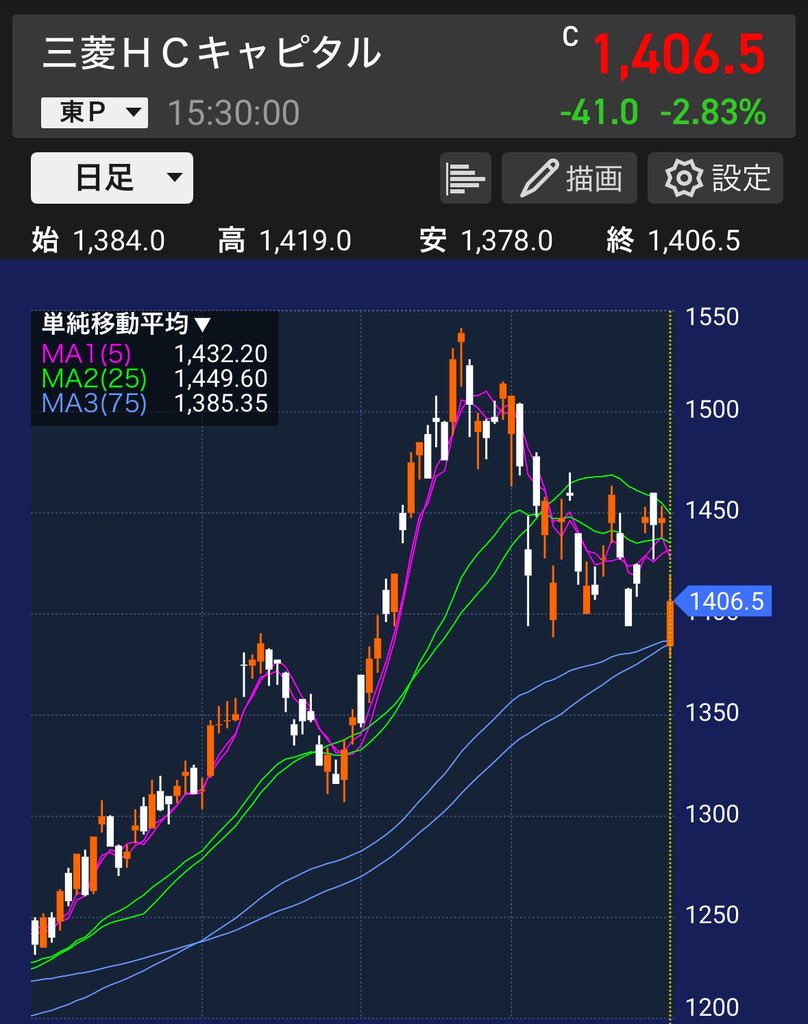Open the volume-by-price histogram icon

pos(465,178)
